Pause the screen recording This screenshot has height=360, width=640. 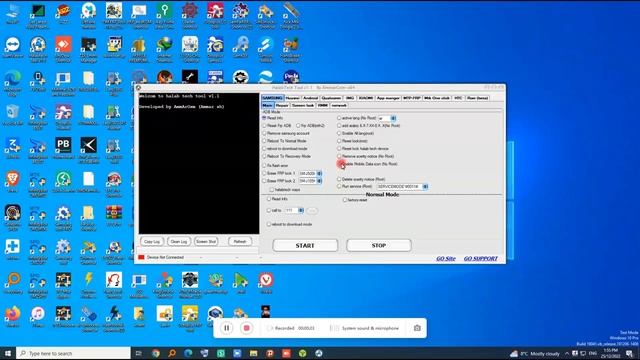pos(227,328)
